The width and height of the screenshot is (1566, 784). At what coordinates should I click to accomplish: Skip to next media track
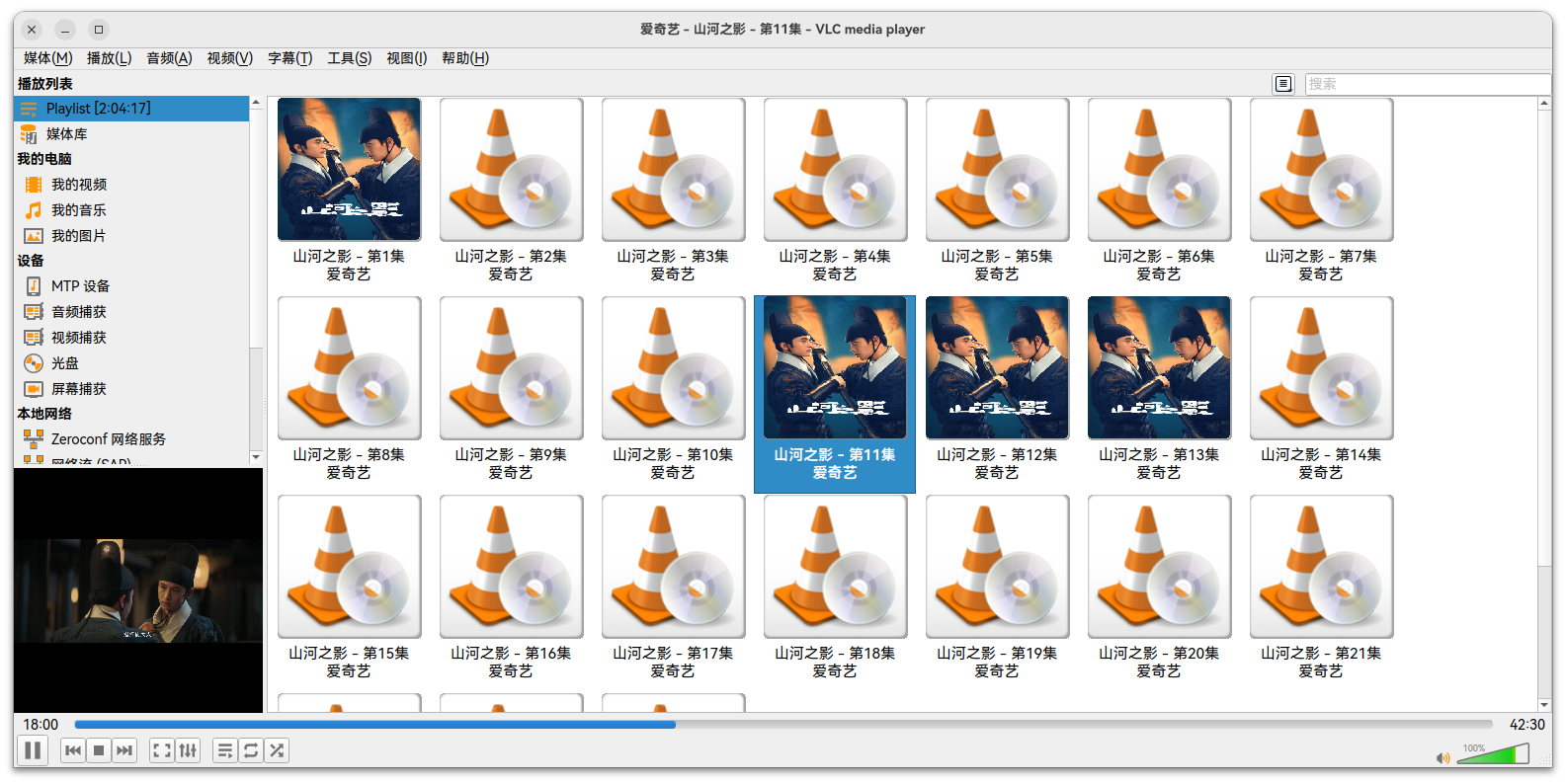click(124, 750)
